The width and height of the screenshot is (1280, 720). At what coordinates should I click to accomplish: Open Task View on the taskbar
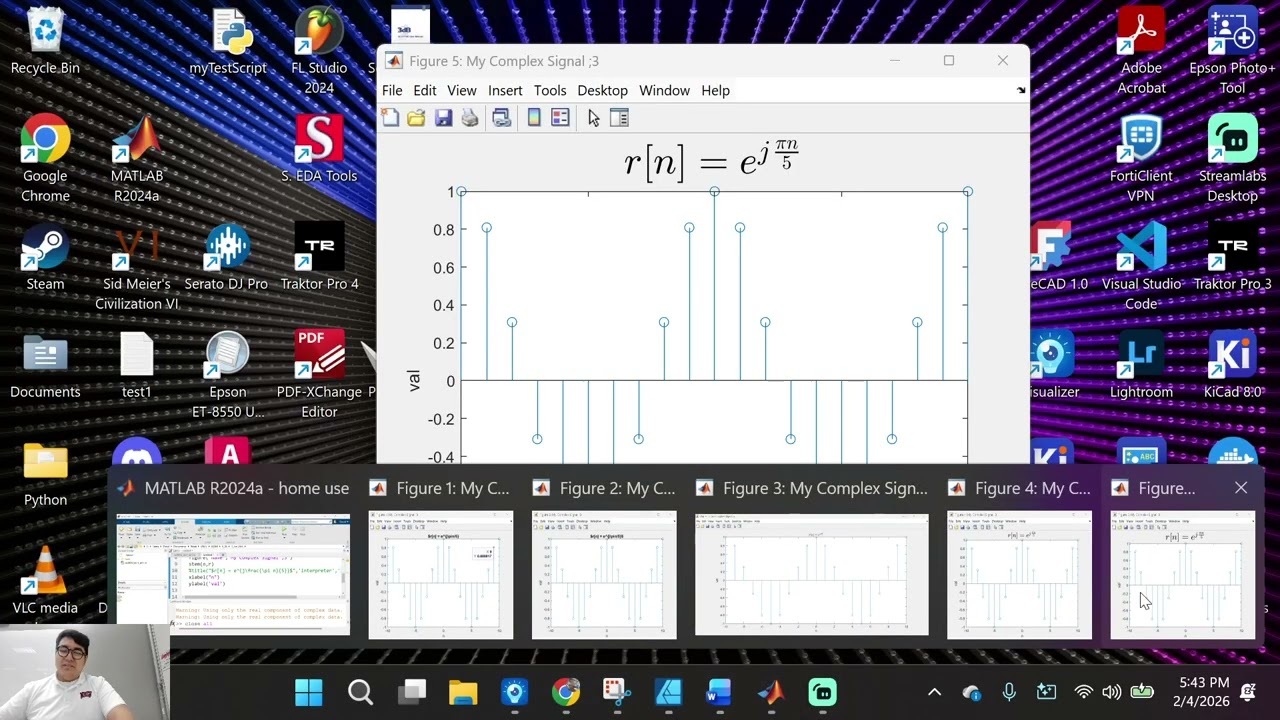pyautogui.click(x=412, y=692)
